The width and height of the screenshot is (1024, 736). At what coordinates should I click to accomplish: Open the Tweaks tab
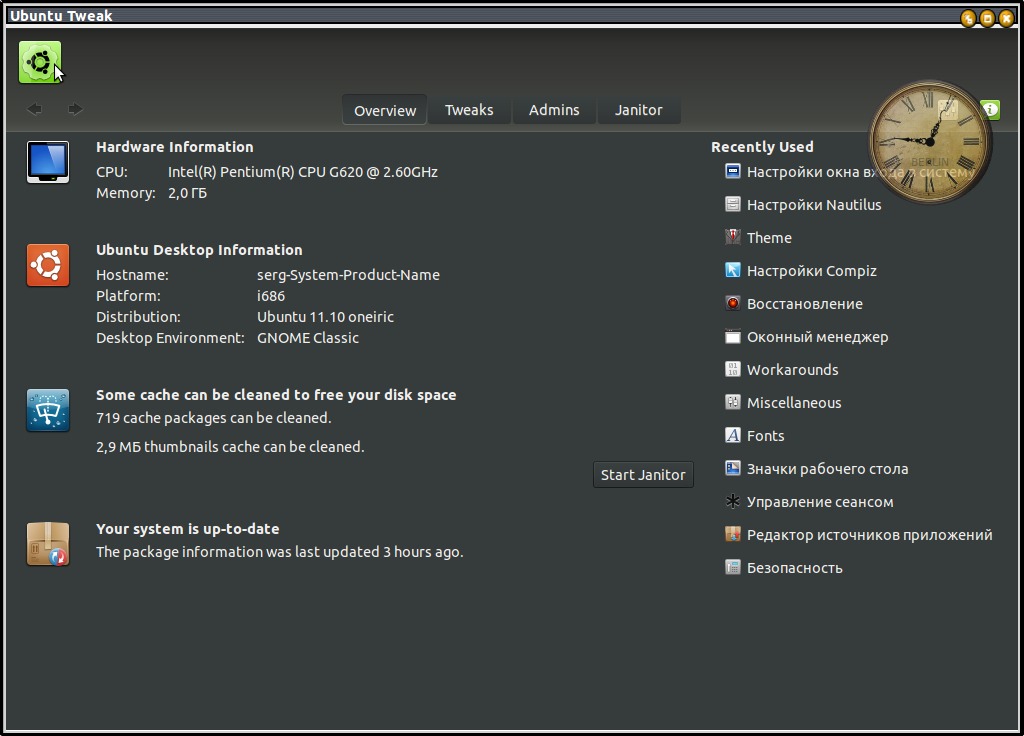point(469,110)
